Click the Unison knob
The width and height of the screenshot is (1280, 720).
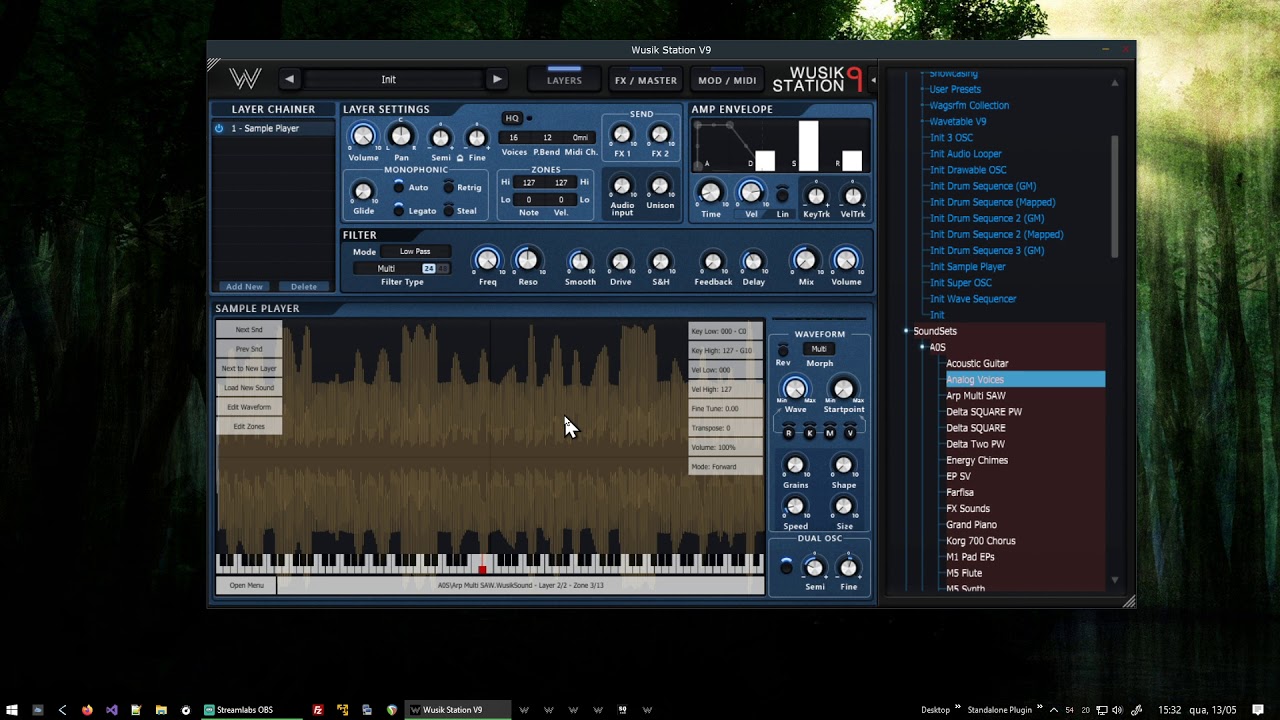coord(660,186)
